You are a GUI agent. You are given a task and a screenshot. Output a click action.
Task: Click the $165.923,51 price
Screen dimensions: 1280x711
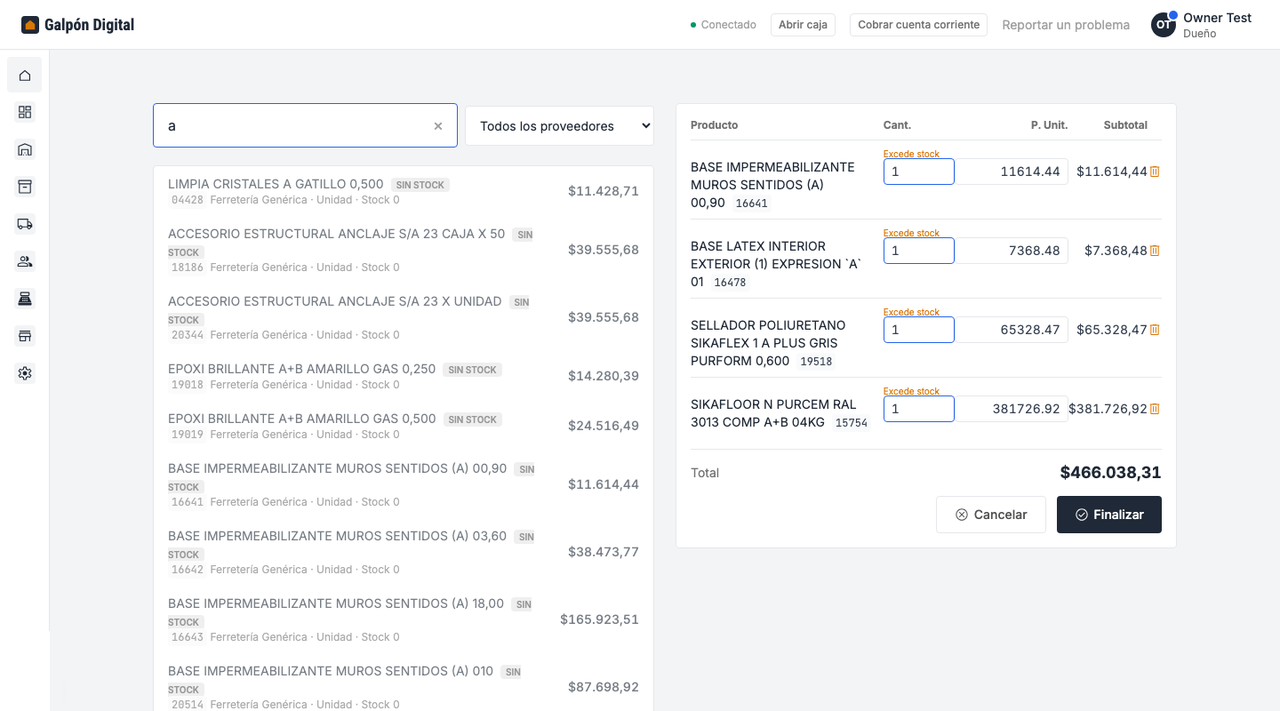599,620
